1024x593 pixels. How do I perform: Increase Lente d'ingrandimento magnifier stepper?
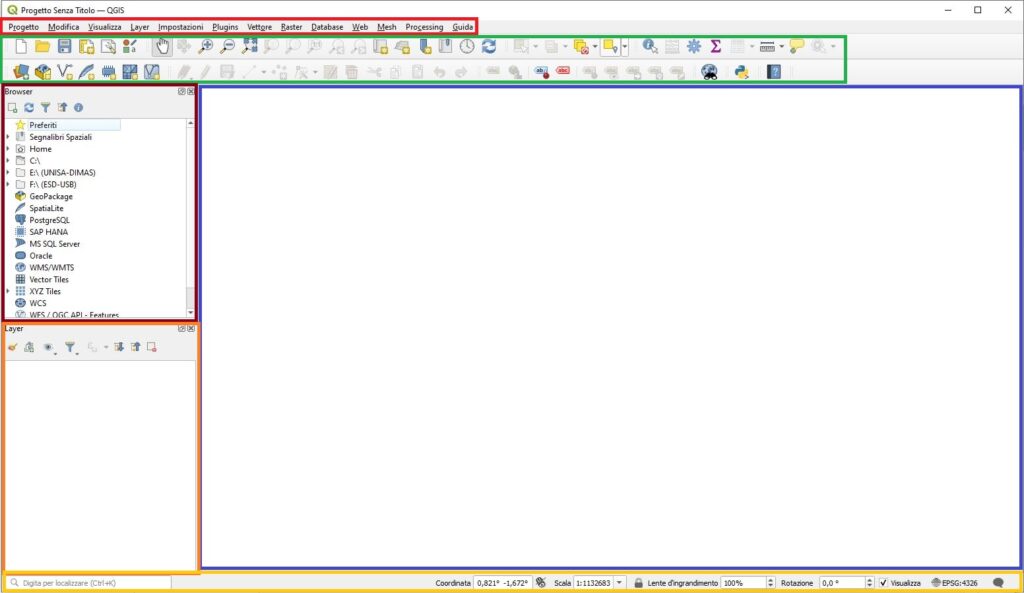771,580
